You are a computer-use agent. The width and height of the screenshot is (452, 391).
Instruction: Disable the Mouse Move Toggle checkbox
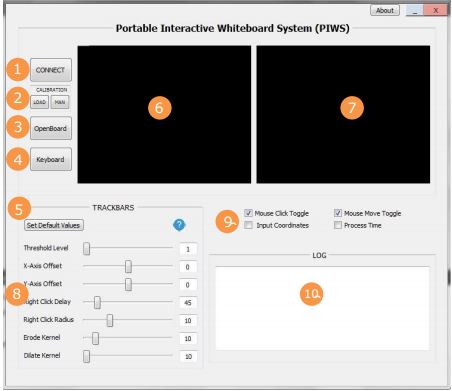pyautogui.click(x=338, y=213)
